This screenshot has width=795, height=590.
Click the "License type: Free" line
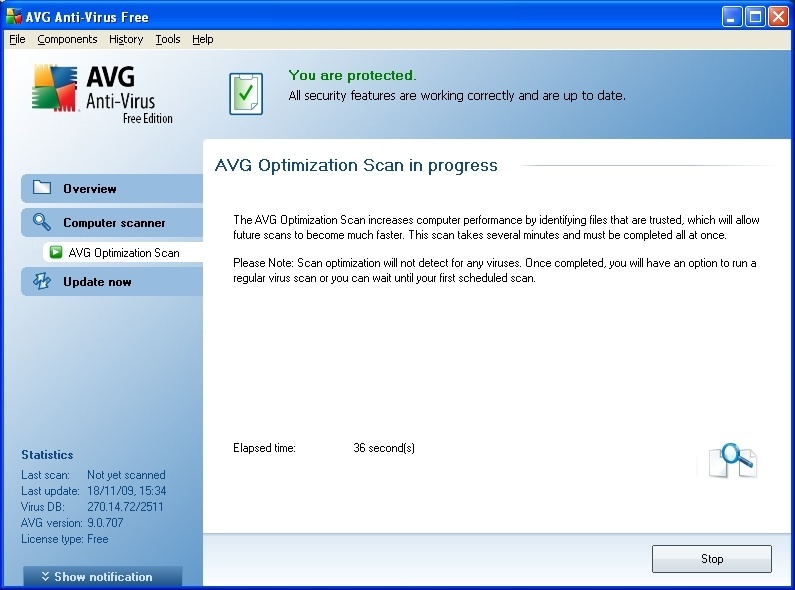click(x=64, y=539)
